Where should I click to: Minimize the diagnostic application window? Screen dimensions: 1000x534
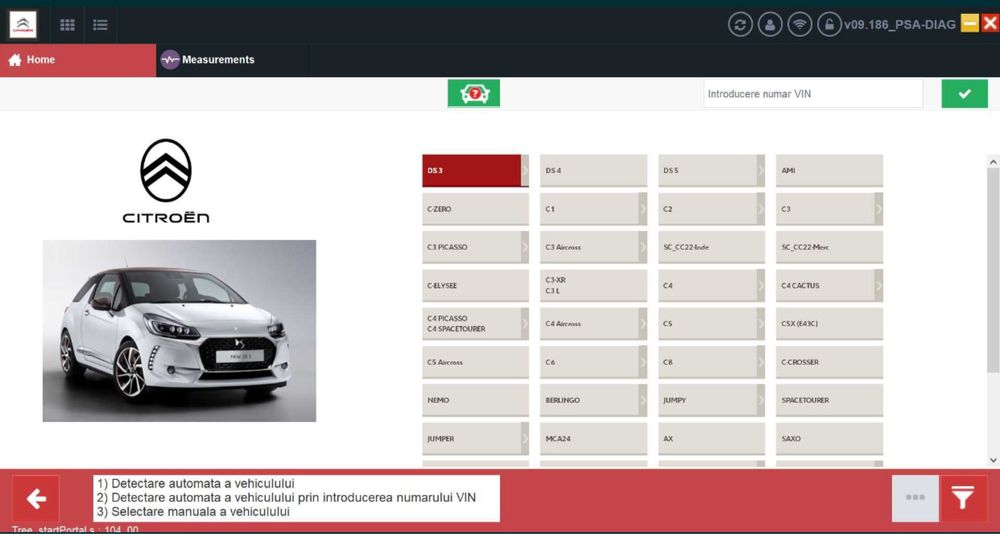click(x=970, y=24)
